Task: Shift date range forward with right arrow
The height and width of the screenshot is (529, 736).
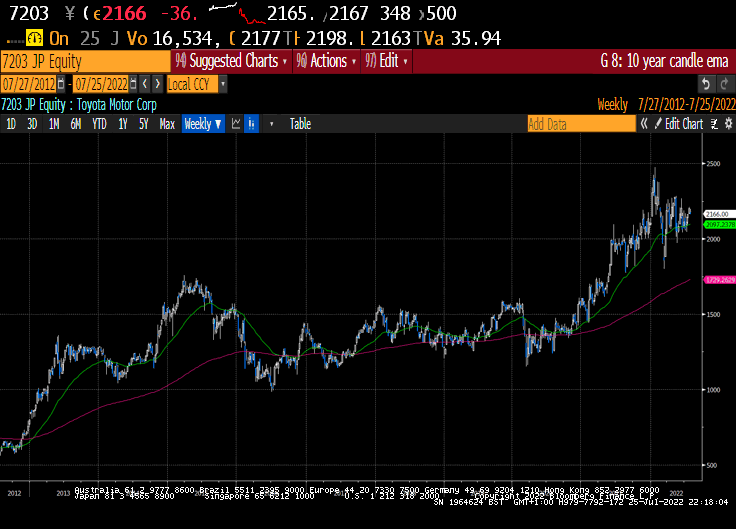Action: pos(158,84)
